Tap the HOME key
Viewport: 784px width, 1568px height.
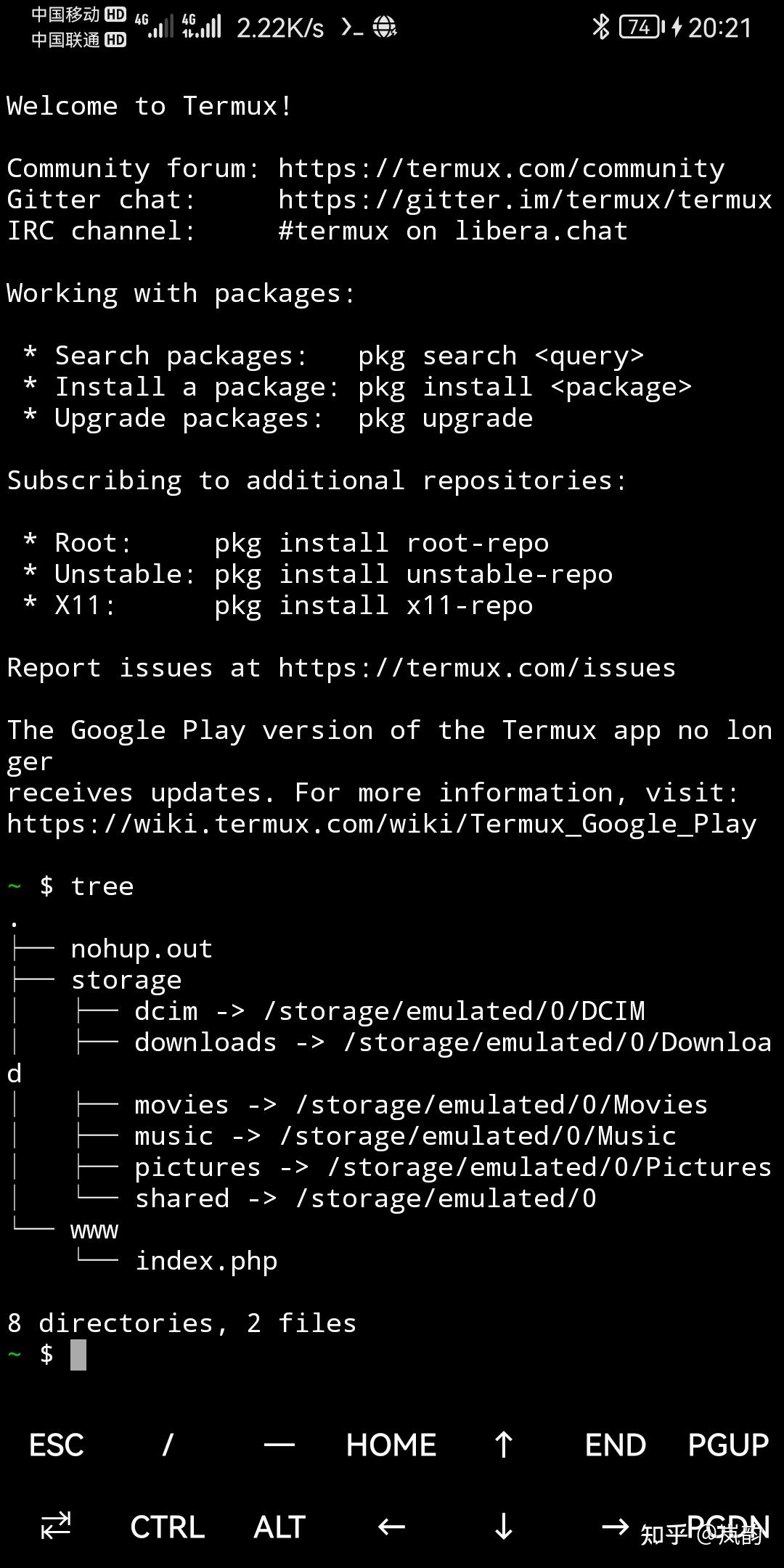click(x=390, y=1445)
